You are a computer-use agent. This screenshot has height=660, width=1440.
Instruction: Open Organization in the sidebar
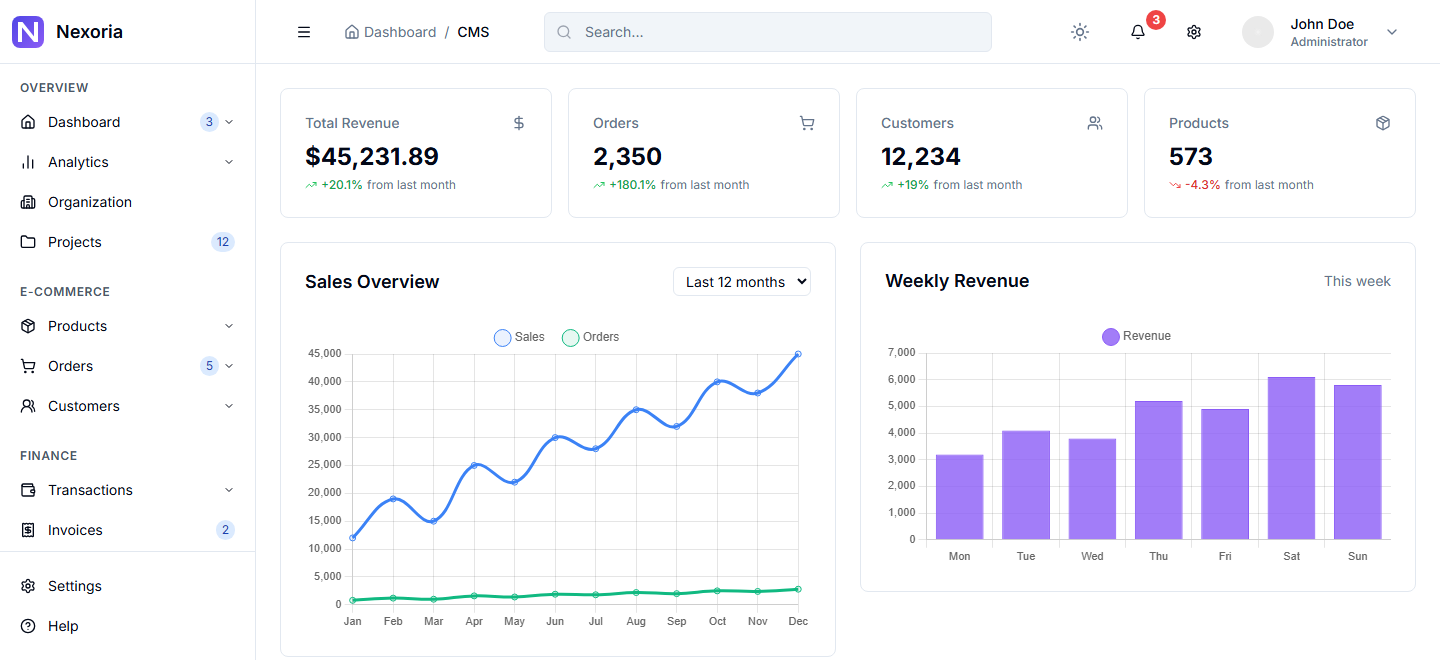click(127, 202)
